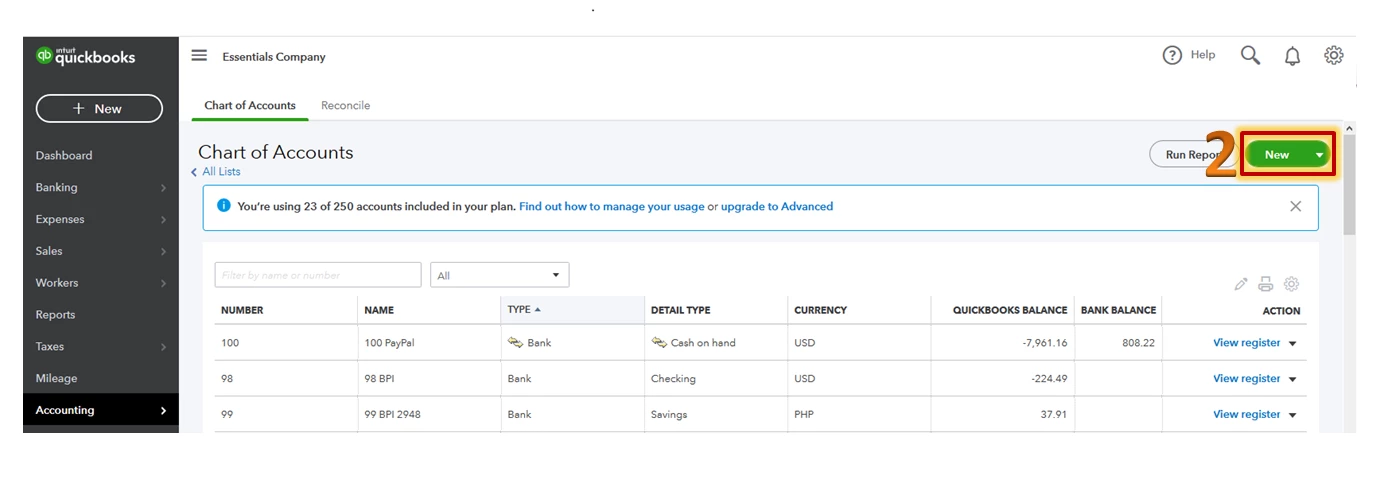The height and width of the screenshot is (480, 1379).
Task: Open action dropdown for 98 BPI row
Action: pyautogui.click(x=1292, y=379)
